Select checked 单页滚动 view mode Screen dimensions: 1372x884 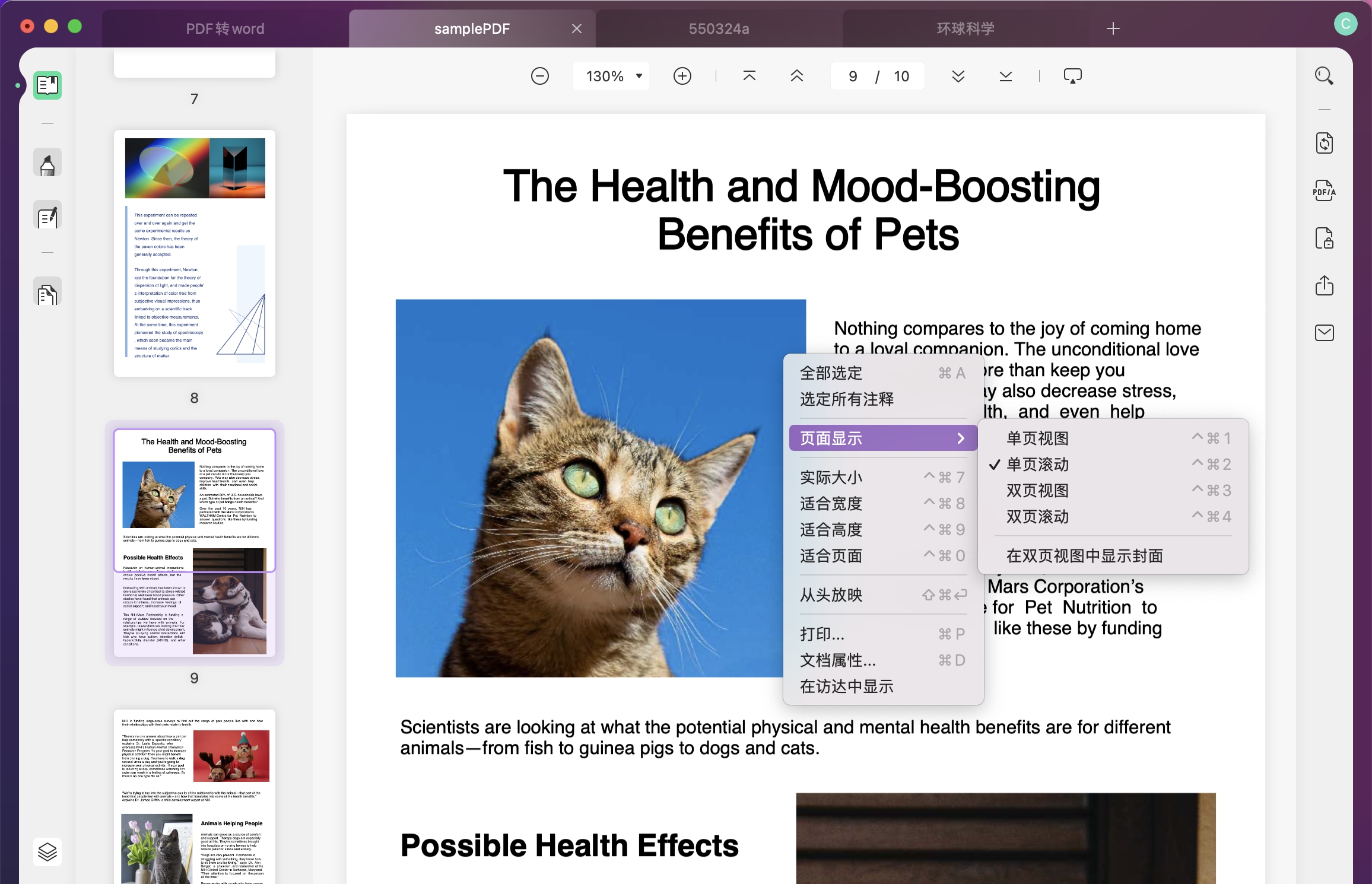(x=1113, y=464)
